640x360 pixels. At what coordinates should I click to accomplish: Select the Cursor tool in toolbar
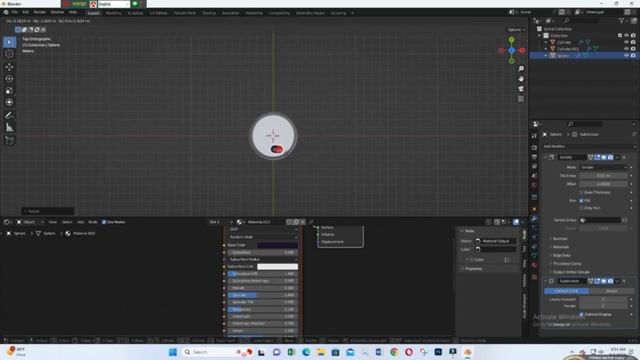pyautogui.click(x=9, y=54)
